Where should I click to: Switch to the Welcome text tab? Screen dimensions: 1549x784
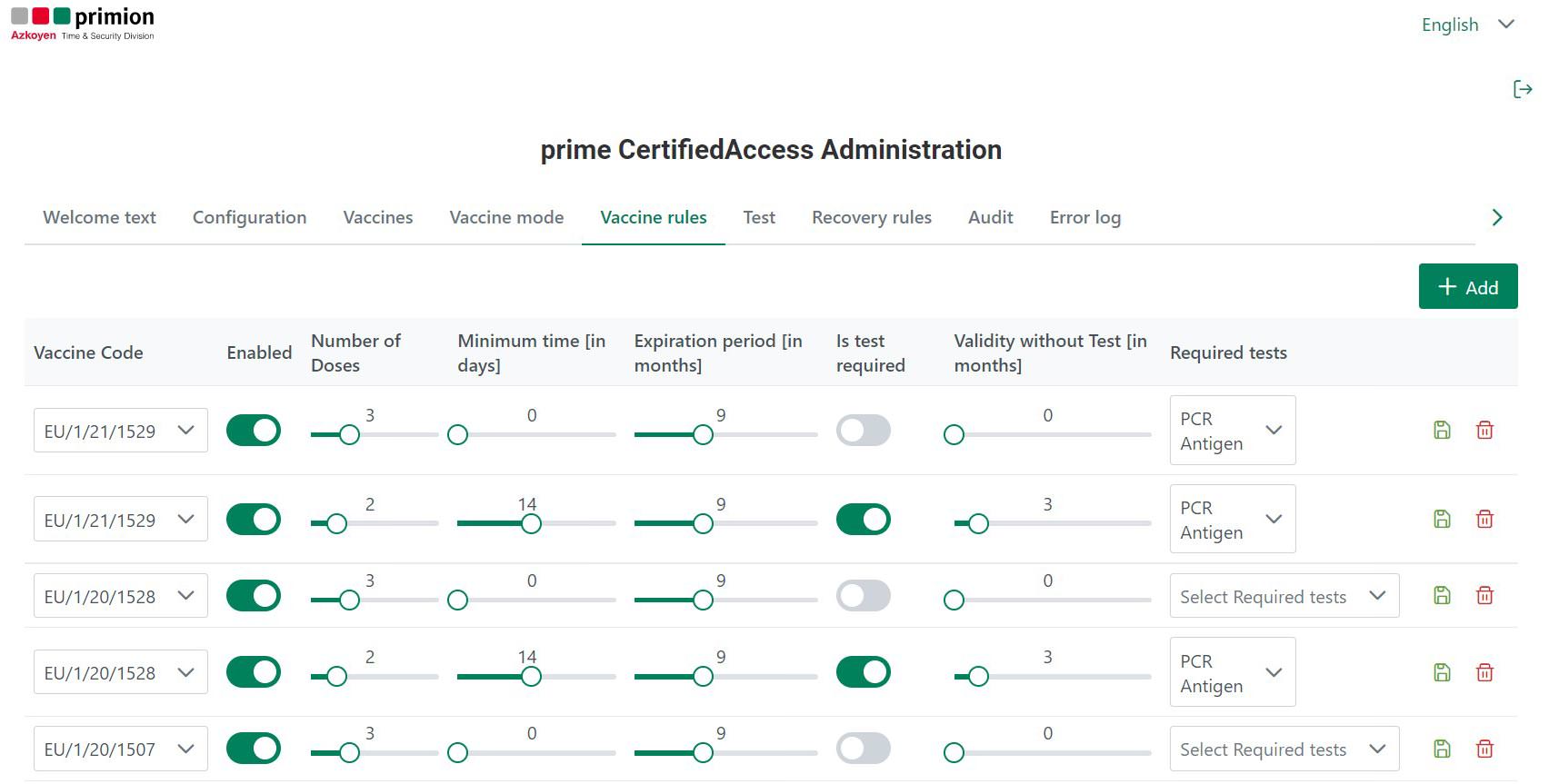point(99,217)
